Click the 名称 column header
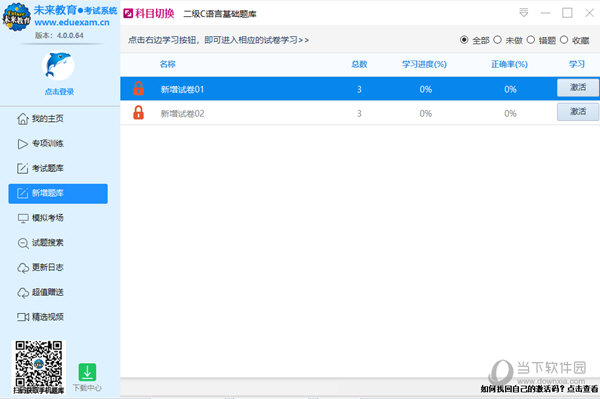This screenshot has height=399, width=600. click(168, 64)
